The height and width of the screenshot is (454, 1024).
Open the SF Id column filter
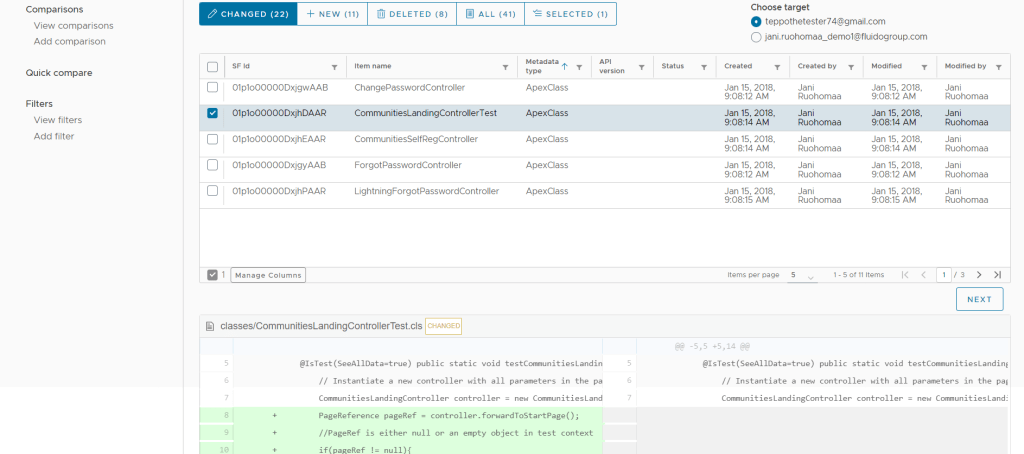[335, 67]
